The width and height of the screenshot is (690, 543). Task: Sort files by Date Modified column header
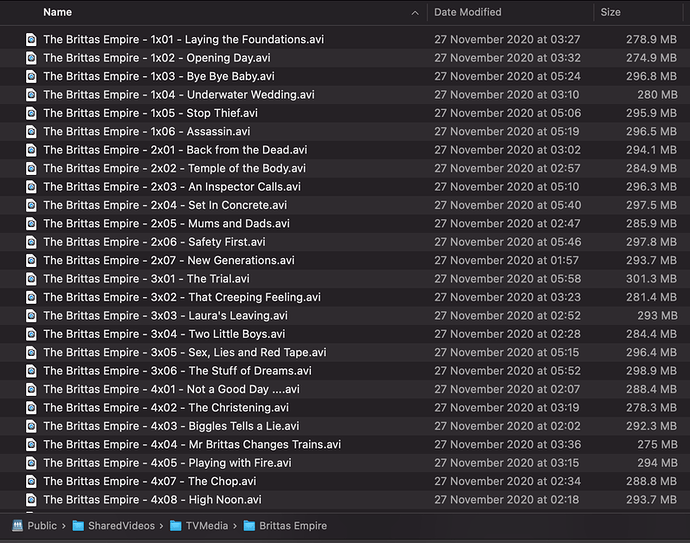[467, 12]
